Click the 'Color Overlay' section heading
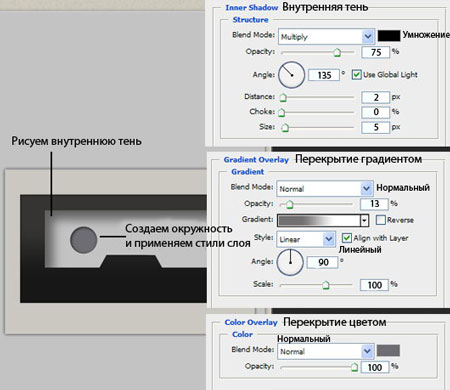450x390 pixels. pos(251,322)
